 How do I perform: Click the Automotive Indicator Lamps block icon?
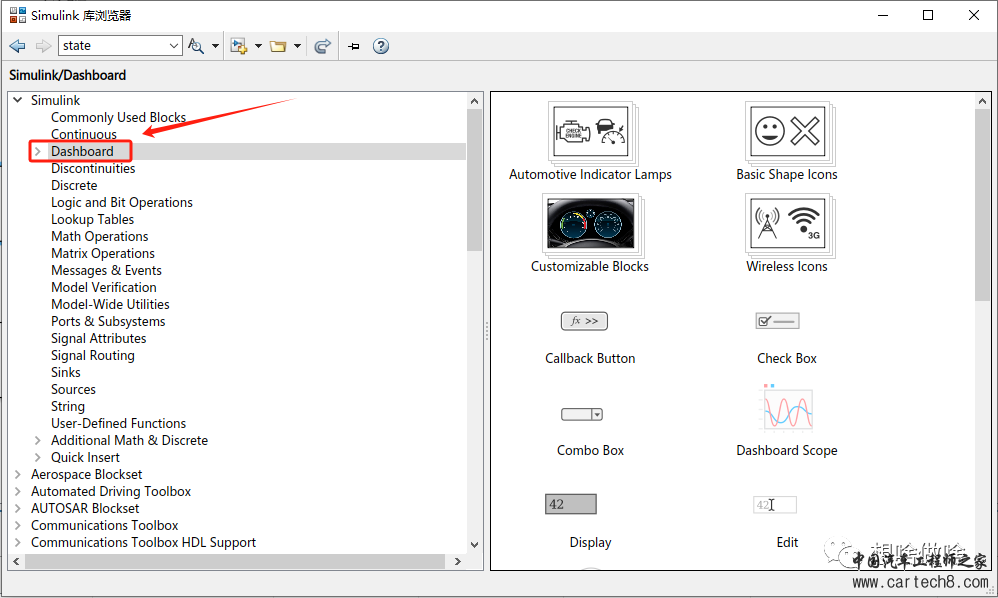click(x=591, y=132)
